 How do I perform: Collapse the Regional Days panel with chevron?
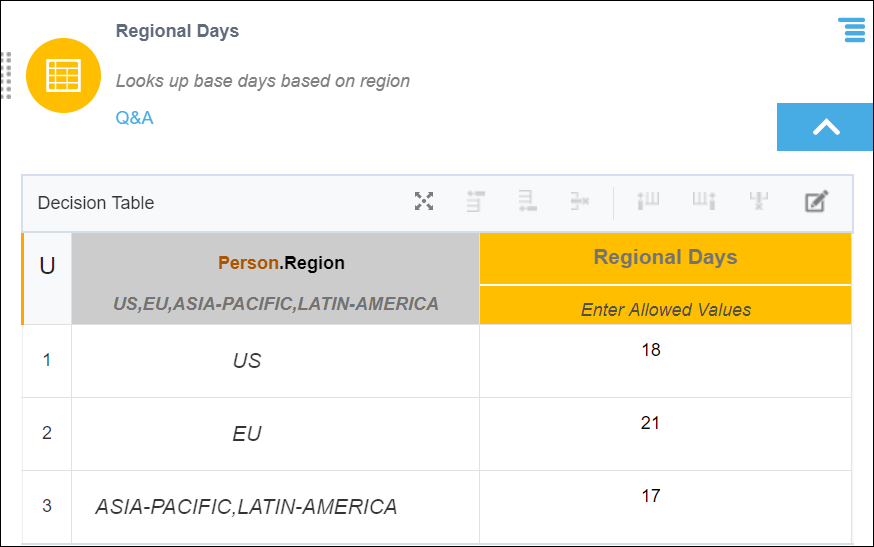825,127
